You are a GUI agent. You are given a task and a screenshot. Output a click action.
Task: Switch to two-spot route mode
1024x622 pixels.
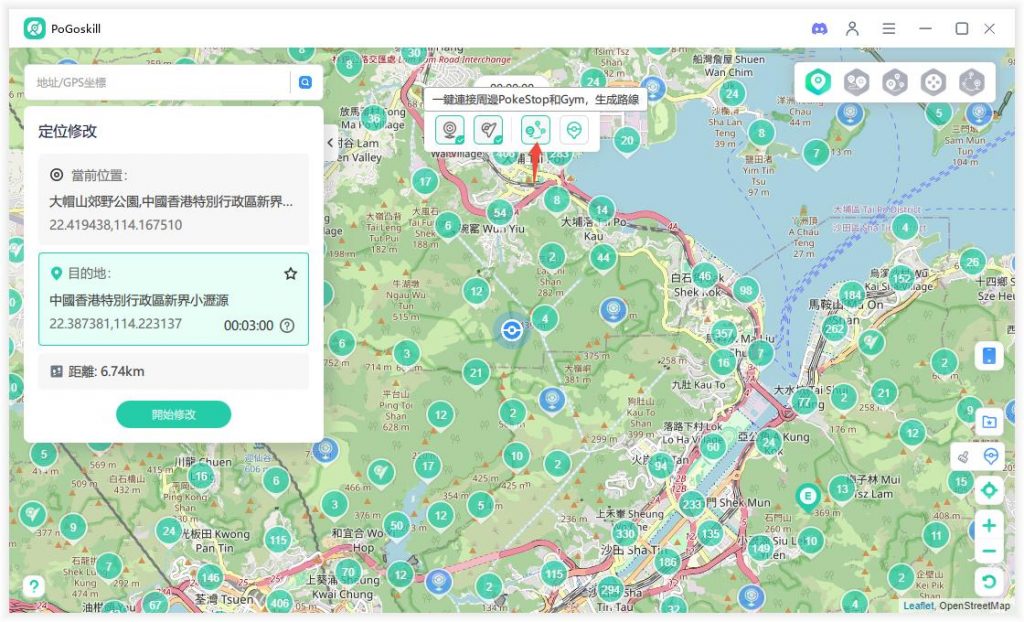tap(856, 82)
